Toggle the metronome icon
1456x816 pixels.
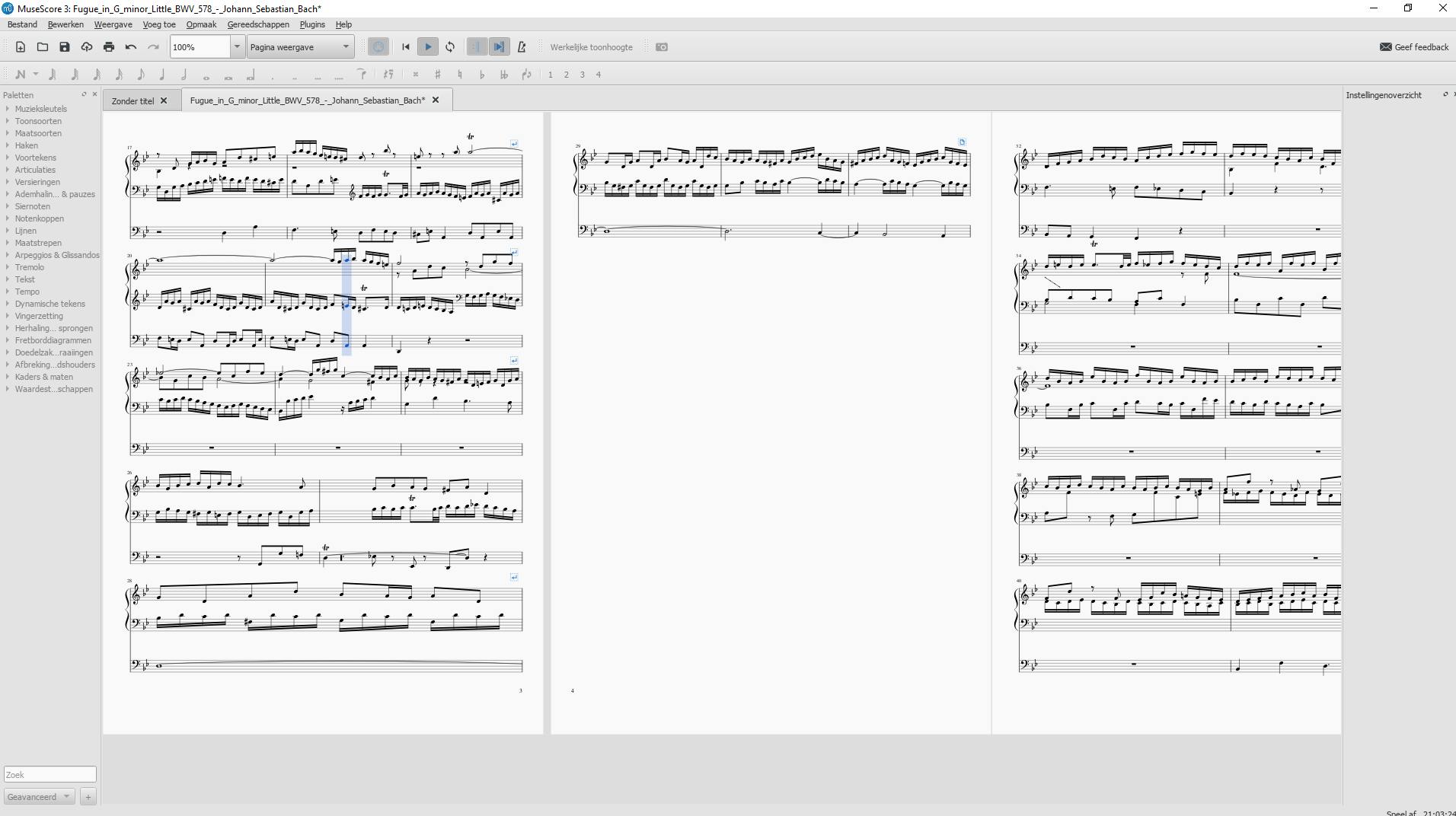[522, 47]
